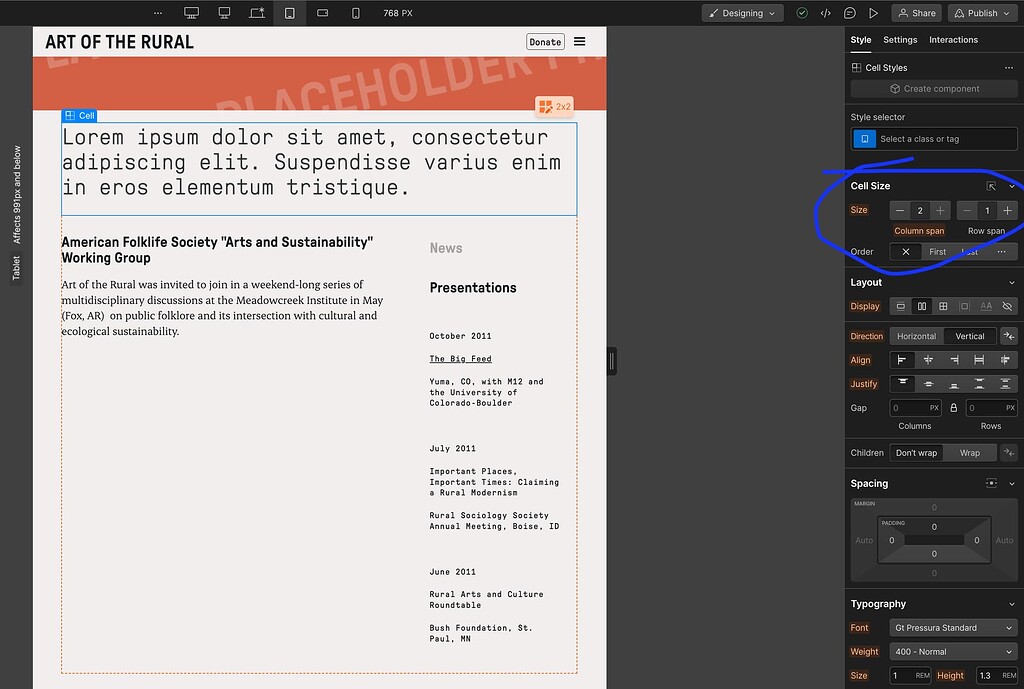The image size is (1024, 689).
Task: Open the comments panel
Action: pyautogui.click(x=849, y=13)
